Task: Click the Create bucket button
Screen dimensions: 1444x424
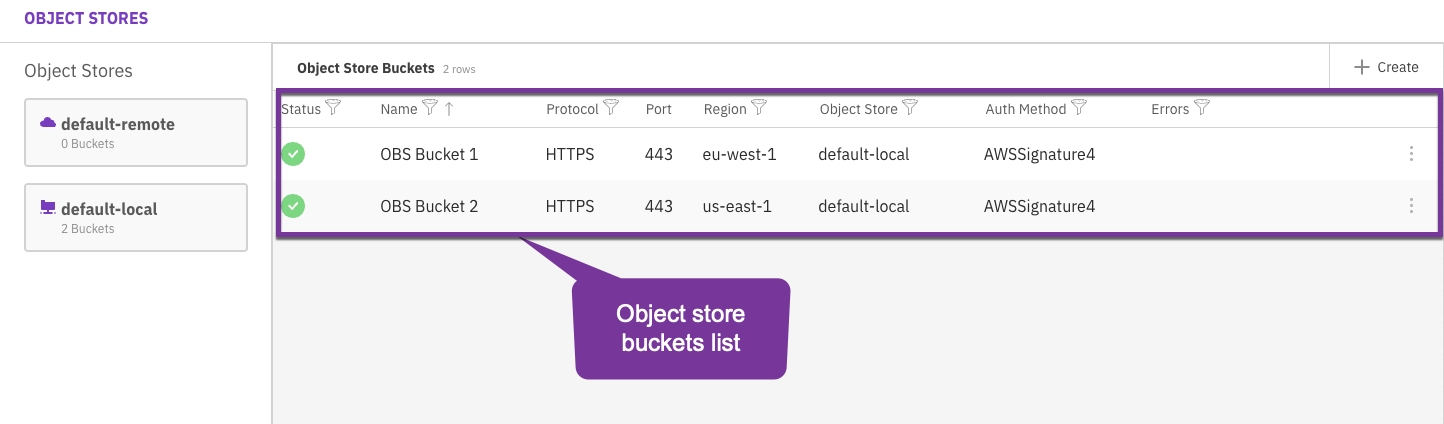Action: pyautogui.click(x=1386, y=67)
